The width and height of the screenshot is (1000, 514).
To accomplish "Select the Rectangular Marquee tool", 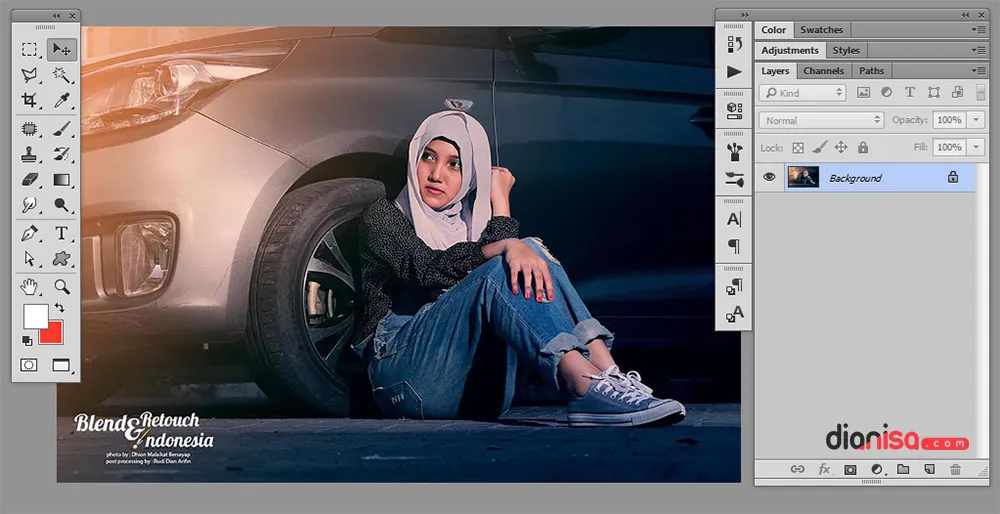I will tap(29, 49).
